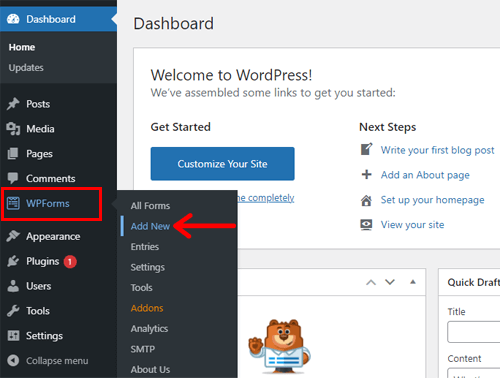500x378 pixels.
Task: Click the homepage house icon
Action: pyautogui.click(x=366, y=200)
